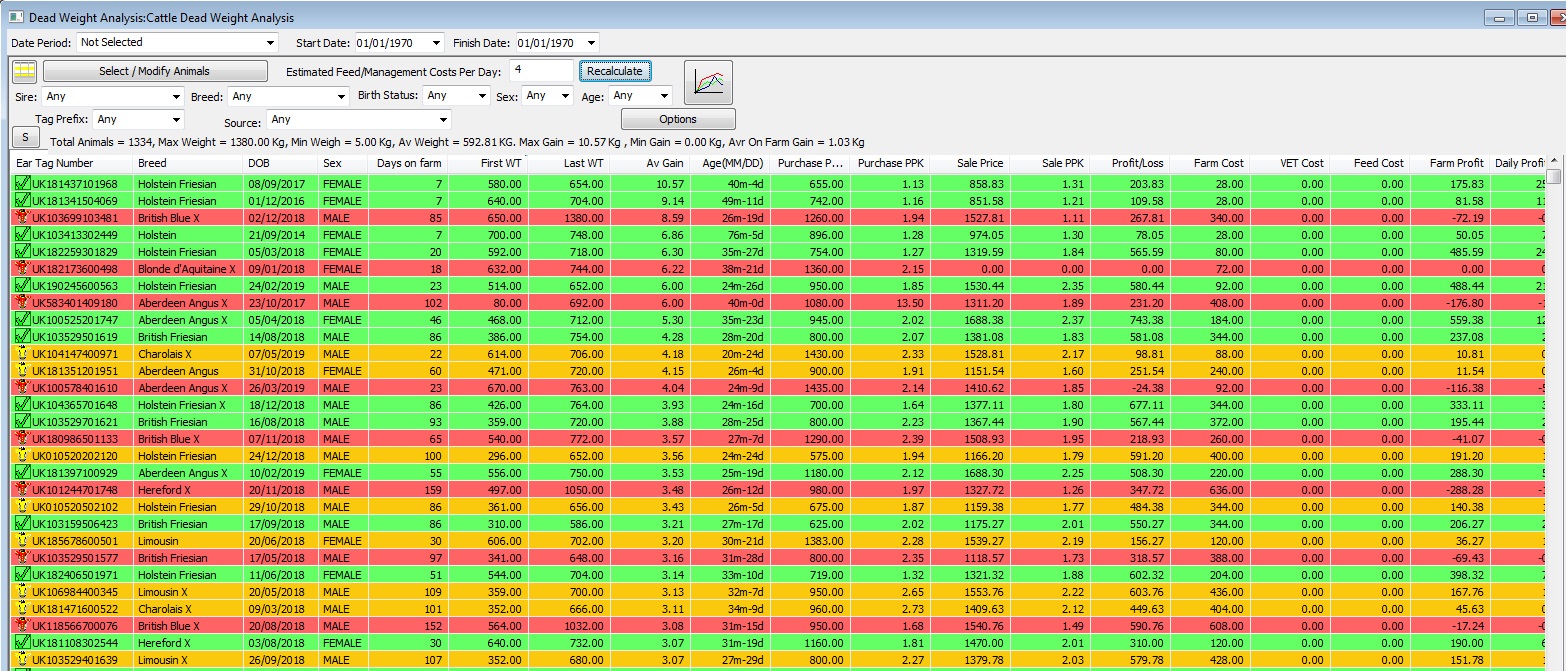Expand the Birth Status dropdown
The height and width of the screenshot is (671, 1566).
coord(481,97)
